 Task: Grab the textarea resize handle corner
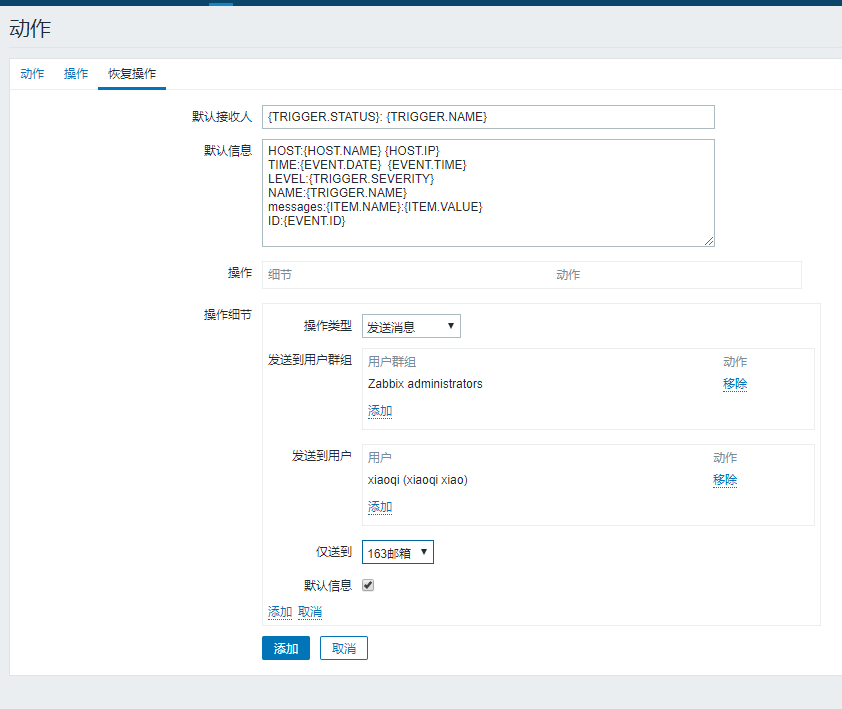(x=709, y=241)
